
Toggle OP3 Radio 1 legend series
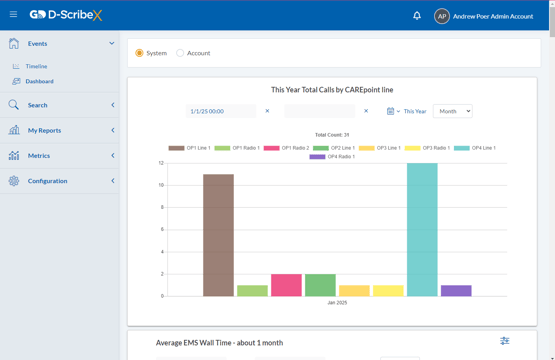click(427, 148)
